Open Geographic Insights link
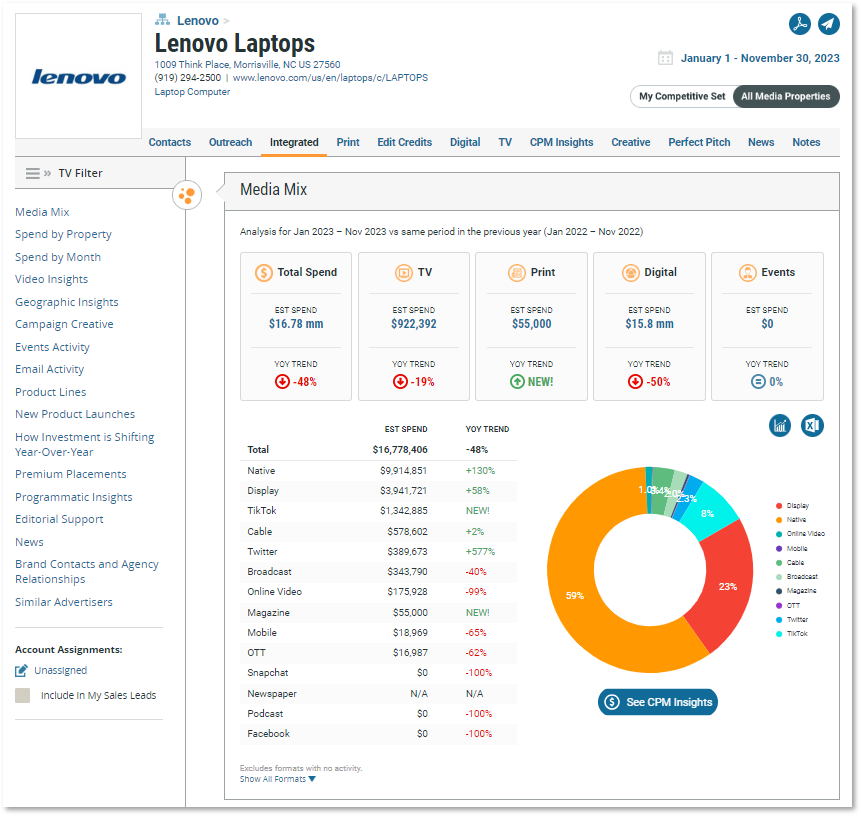This screenshot has height=816, width=861. point(67,303)
